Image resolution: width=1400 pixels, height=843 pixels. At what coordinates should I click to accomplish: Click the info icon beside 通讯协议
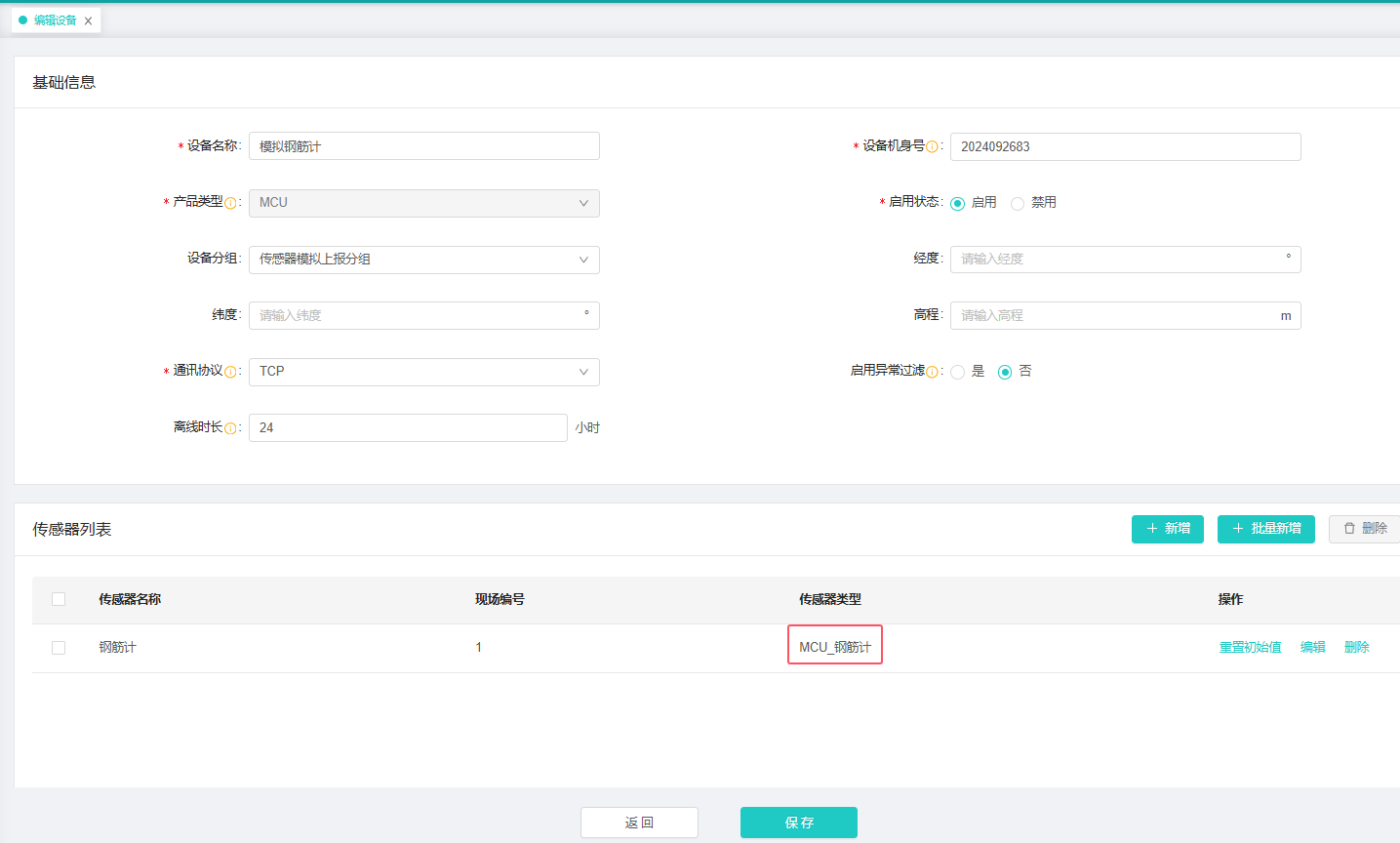click(x=230, y=372)
